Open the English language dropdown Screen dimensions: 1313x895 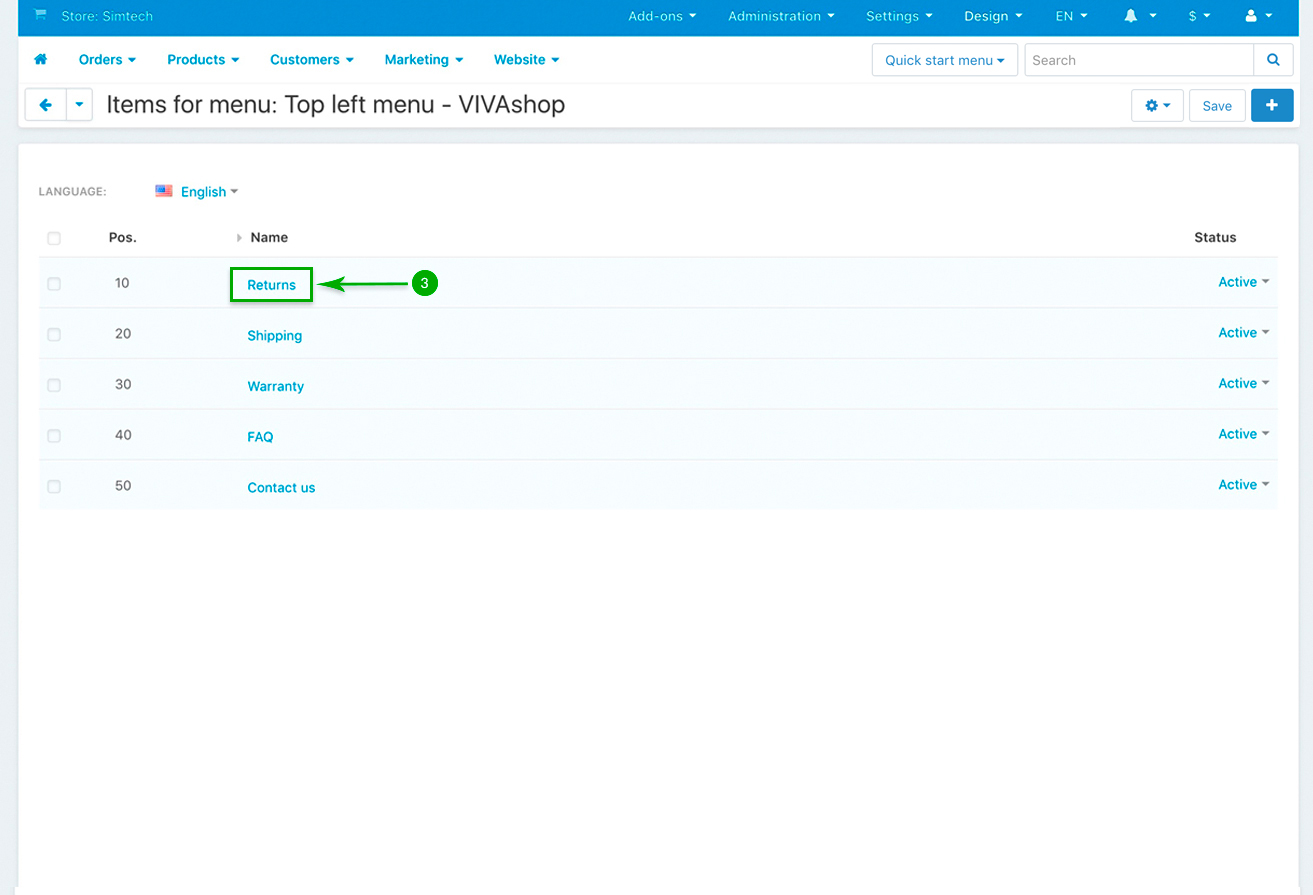click(205, 191)
